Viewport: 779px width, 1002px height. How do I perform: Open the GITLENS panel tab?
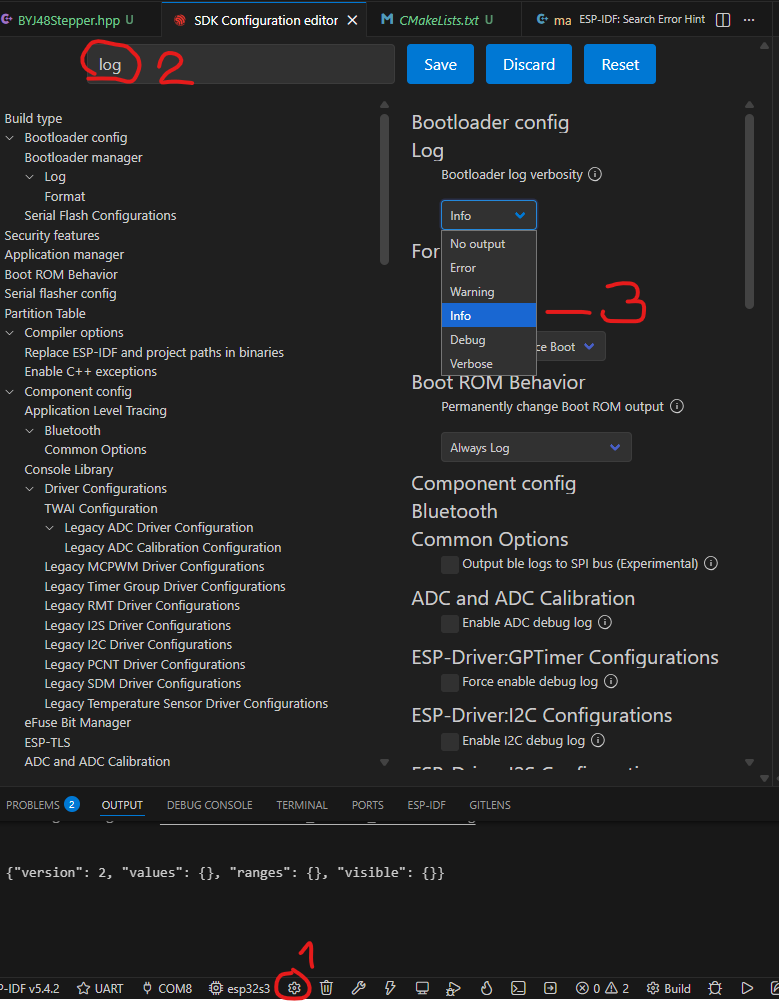tap(490, 805)
